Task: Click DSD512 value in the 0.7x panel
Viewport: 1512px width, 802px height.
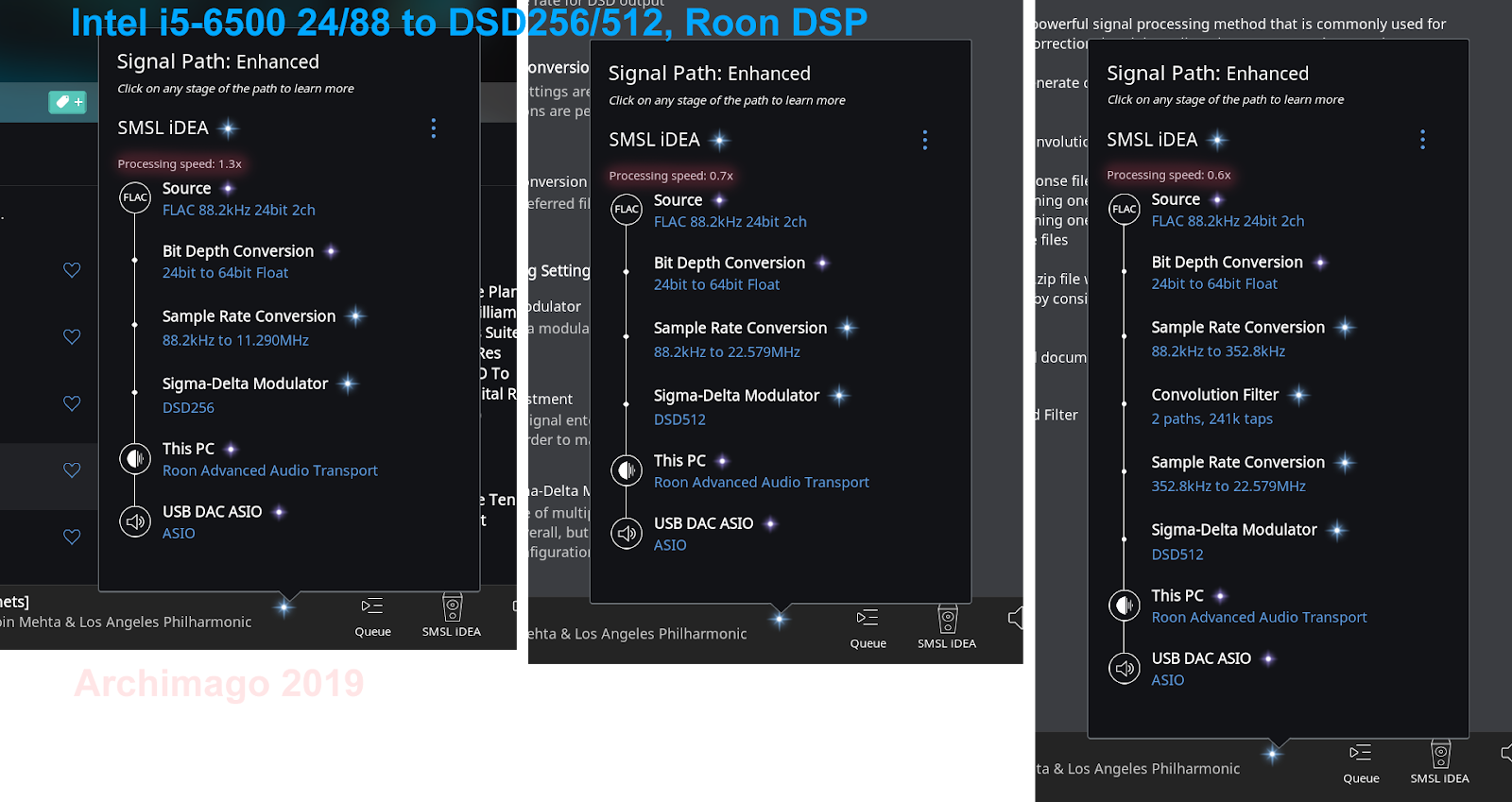Action: pyautogui.click(x=679, y=419)
